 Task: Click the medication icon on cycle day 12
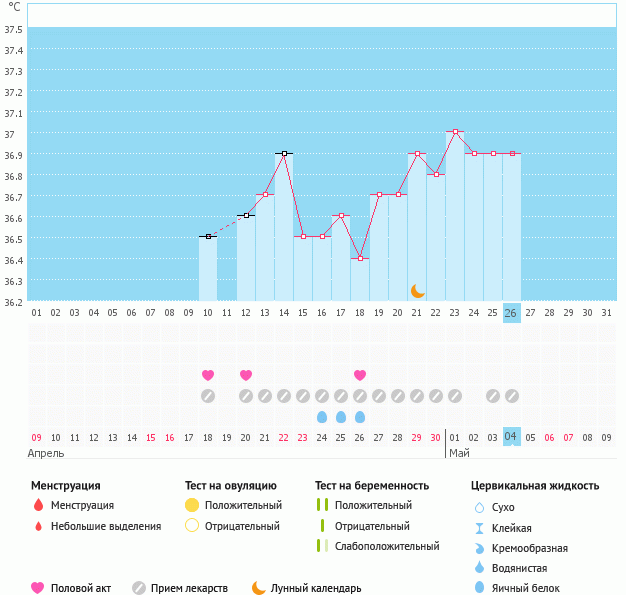(x=246, y=396)
